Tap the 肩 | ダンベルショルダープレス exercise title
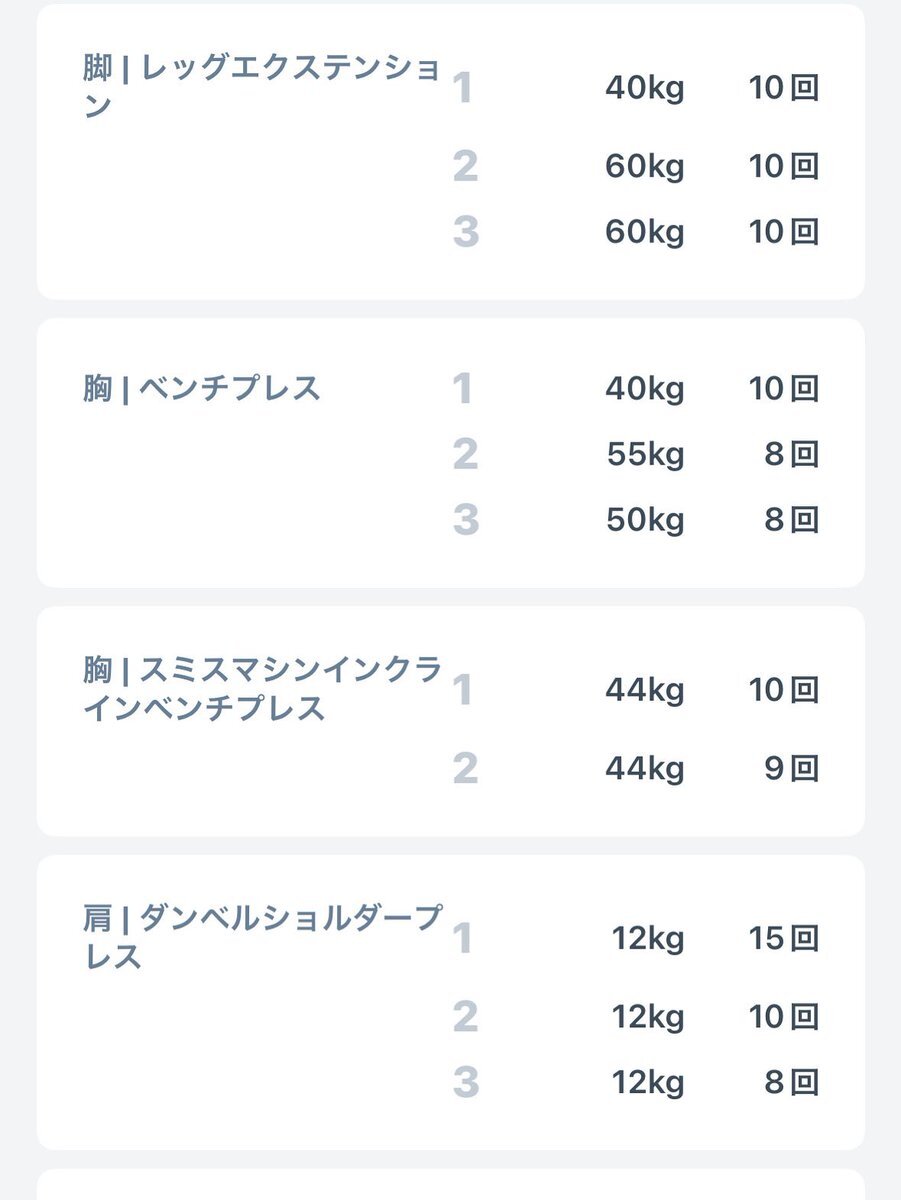 [x=262, y=937]
